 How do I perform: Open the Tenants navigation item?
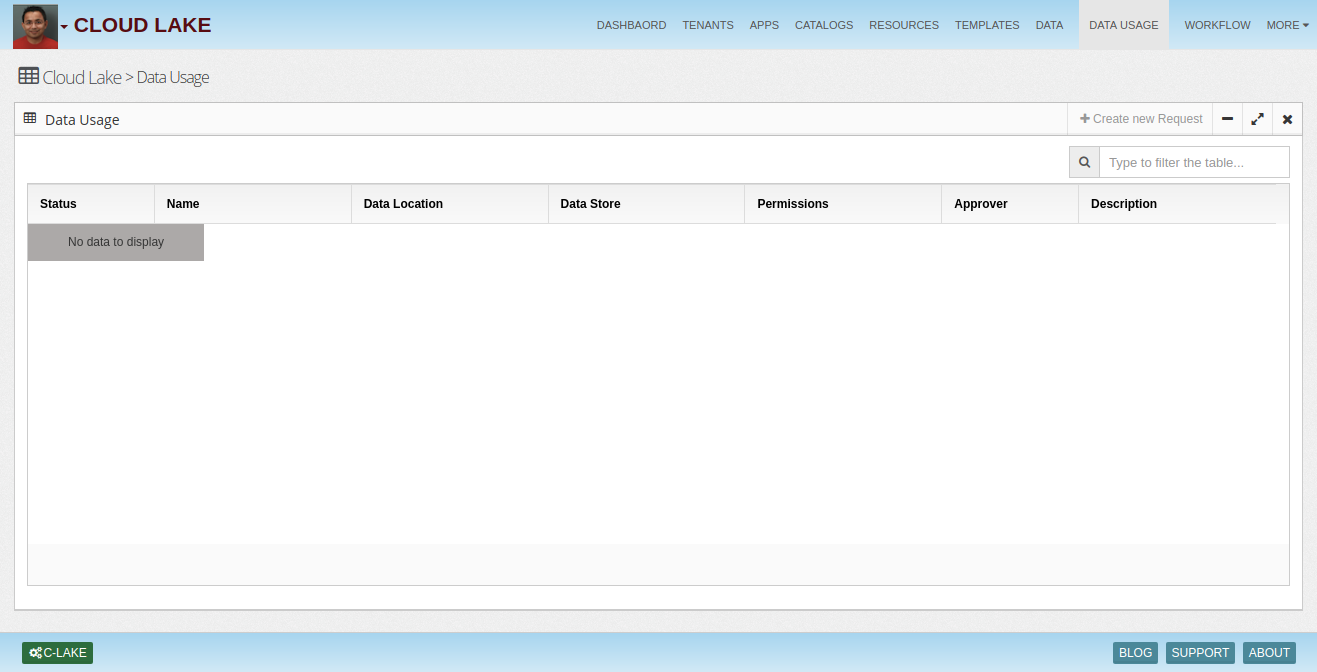click(x=708, y=25)
